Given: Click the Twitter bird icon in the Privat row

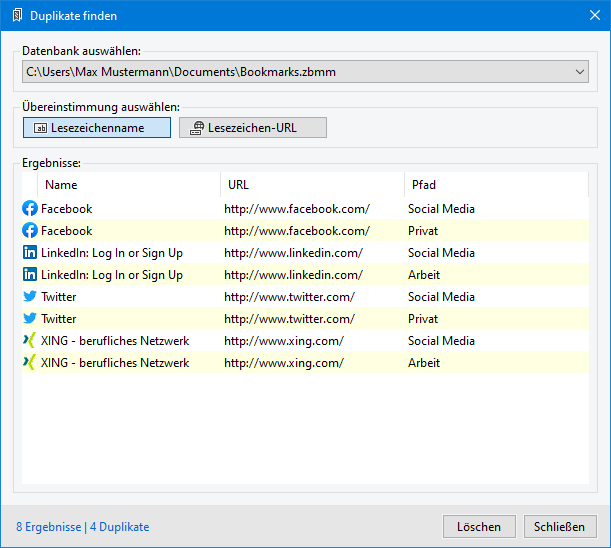Looking at the screenshot, I should coord(30,318).
